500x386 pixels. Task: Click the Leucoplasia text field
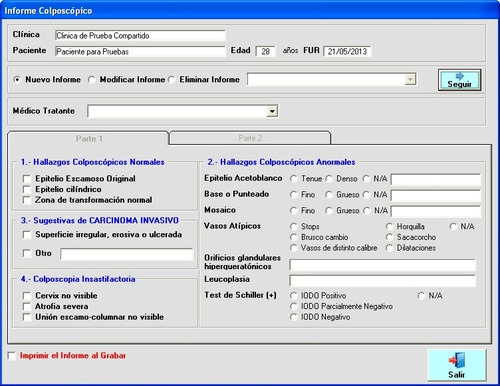(x=382, y=281)
